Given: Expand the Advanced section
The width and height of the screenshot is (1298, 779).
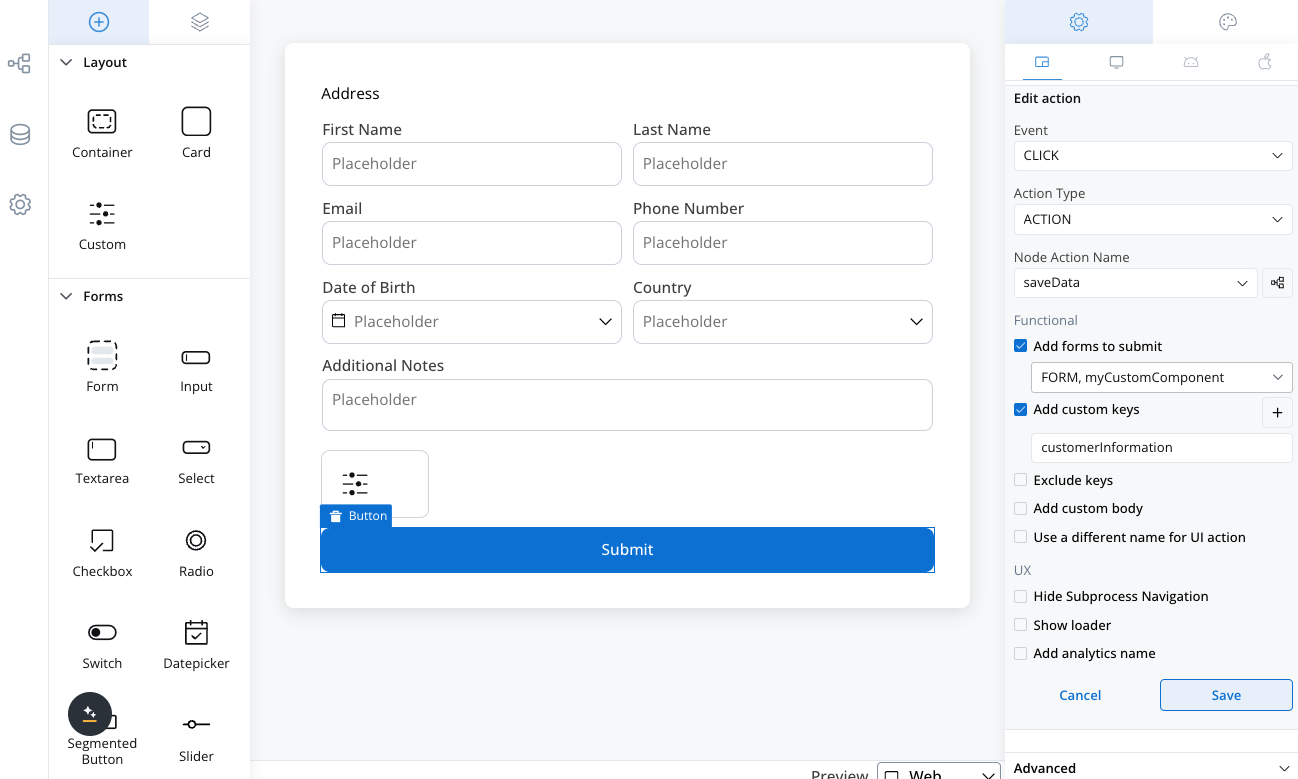Looking at the screenshot, I should [x=1151, y=767].
